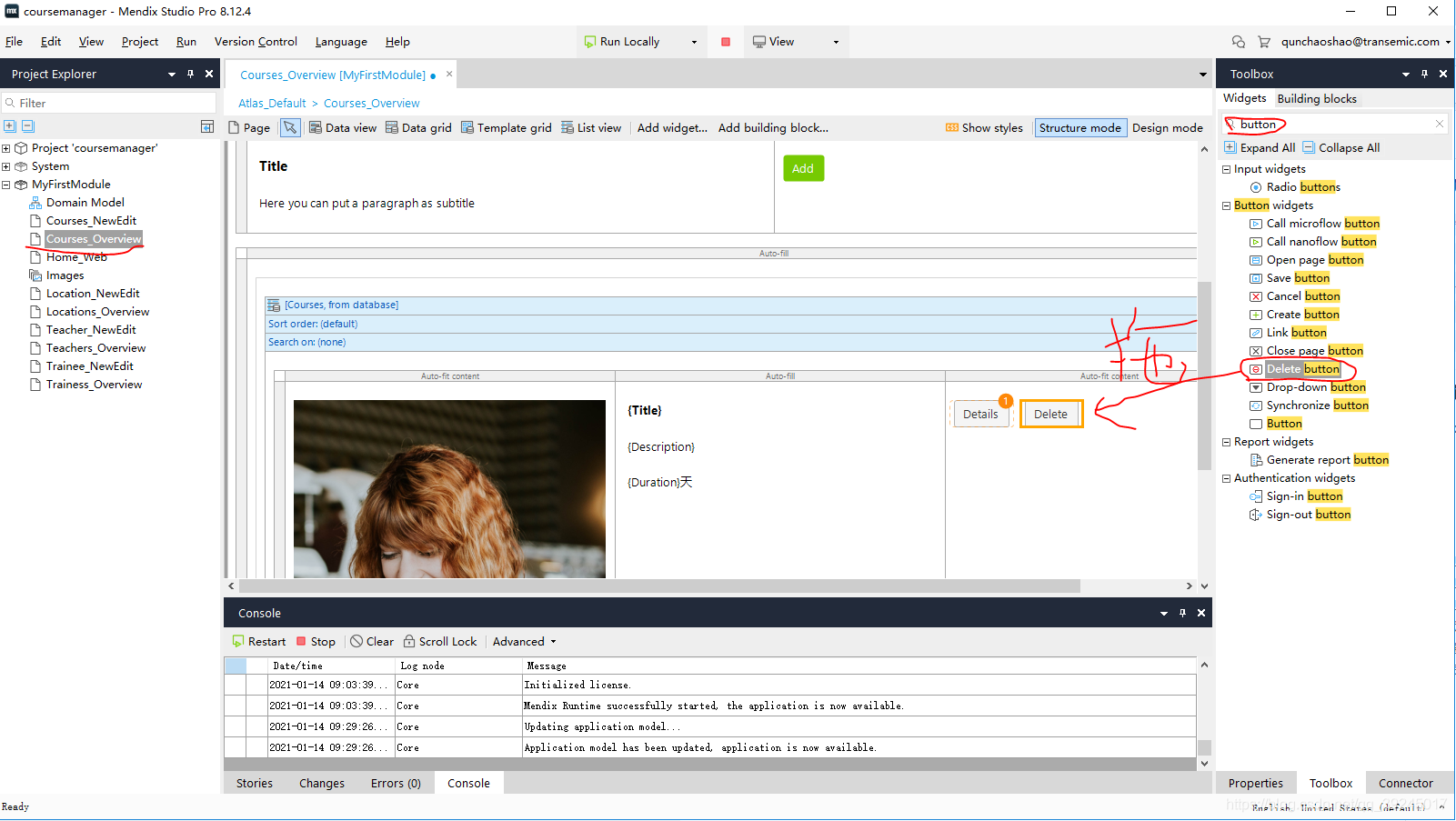Add a Data view widget from toolbar

click(x=343, y=128)
